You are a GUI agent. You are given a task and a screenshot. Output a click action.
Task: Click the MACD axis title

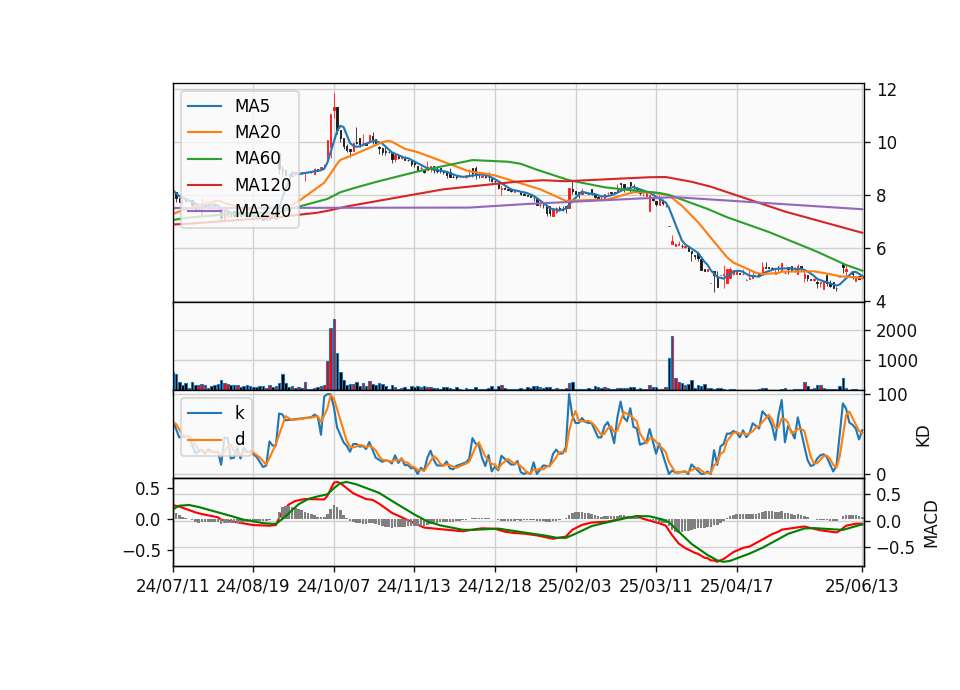point(931,524)
